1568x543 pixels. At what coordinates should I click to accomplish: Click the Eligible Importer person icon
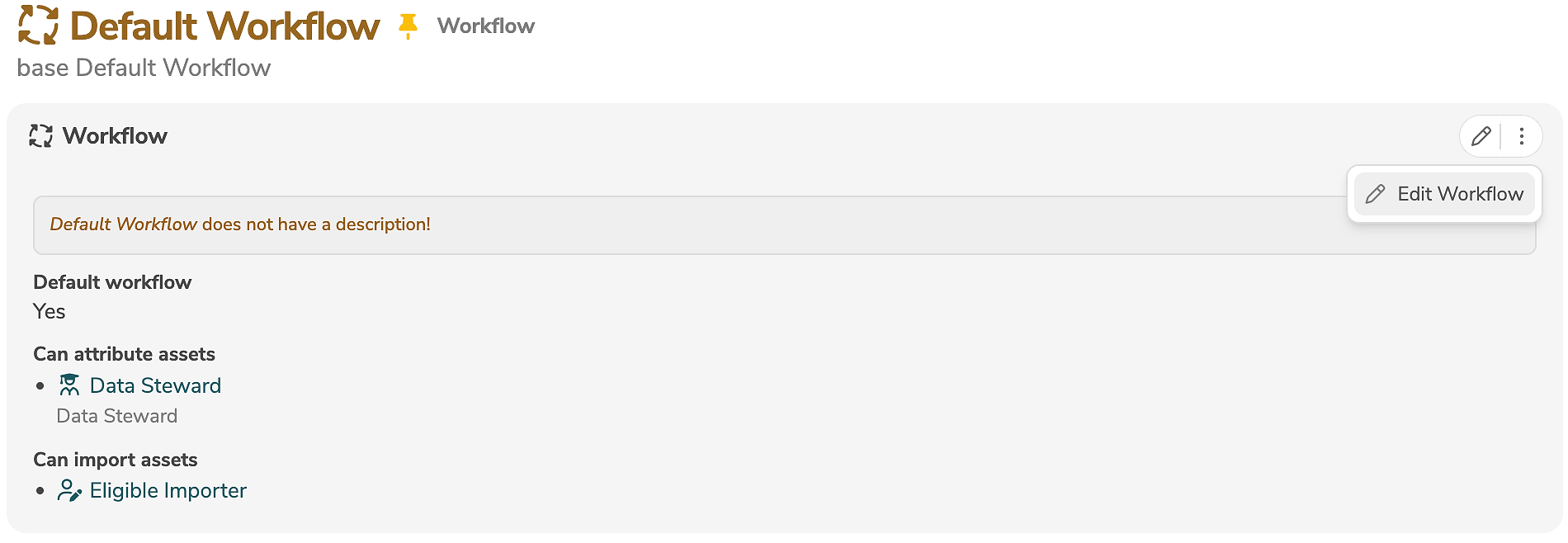pos(69,491)
